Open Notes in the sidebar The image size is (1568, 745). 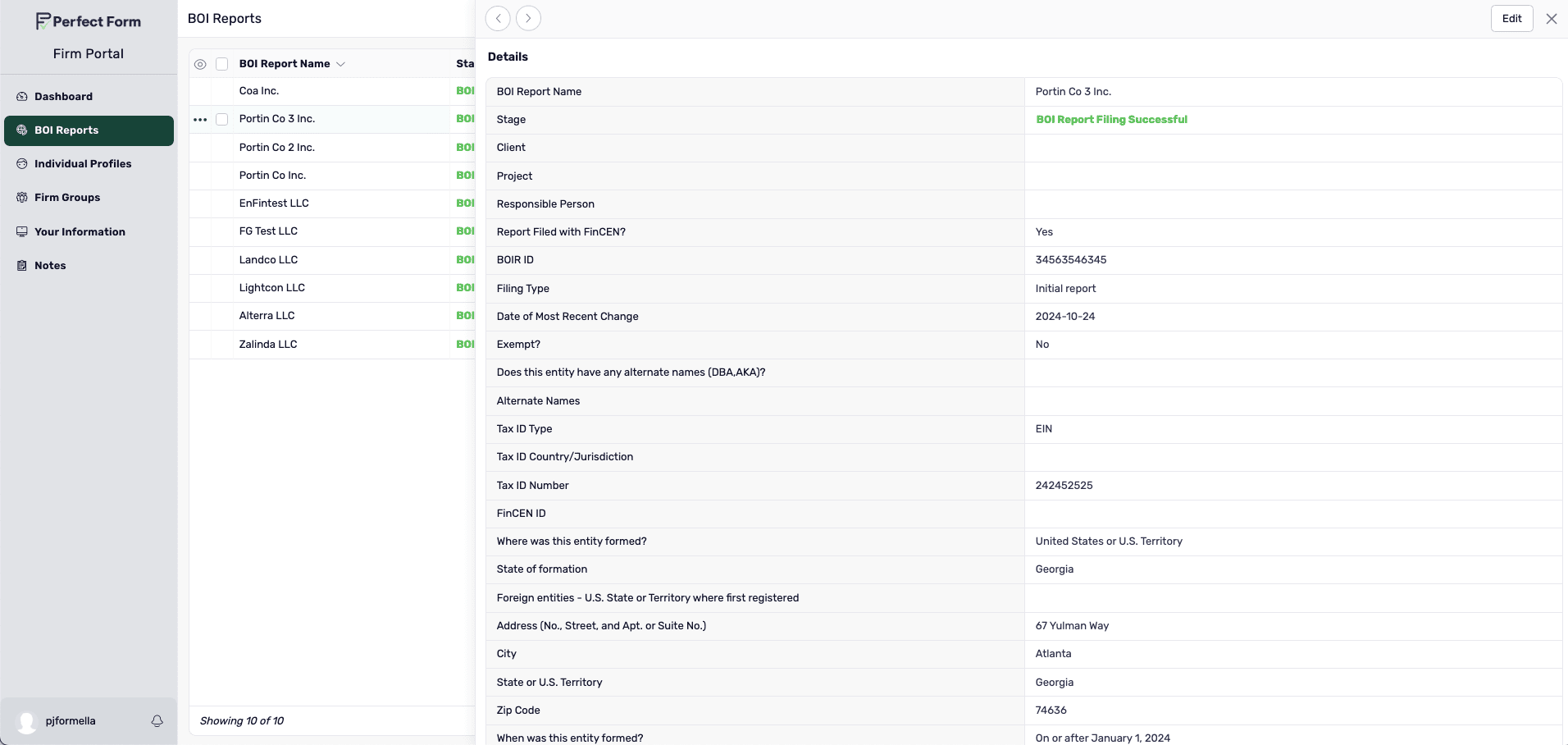[89, 266]
